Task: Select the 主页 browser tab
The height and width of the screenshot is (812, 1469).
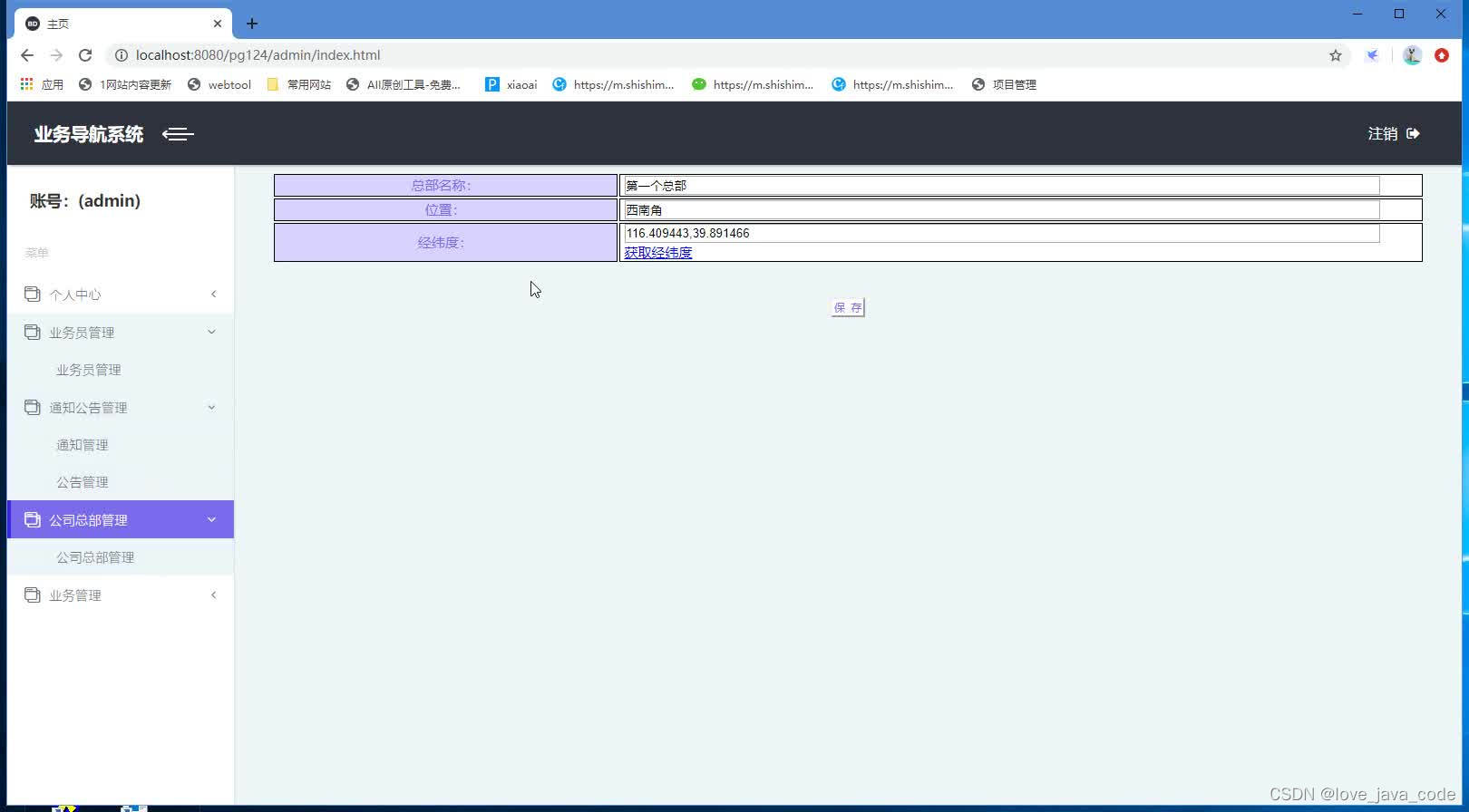Action: 123,24
